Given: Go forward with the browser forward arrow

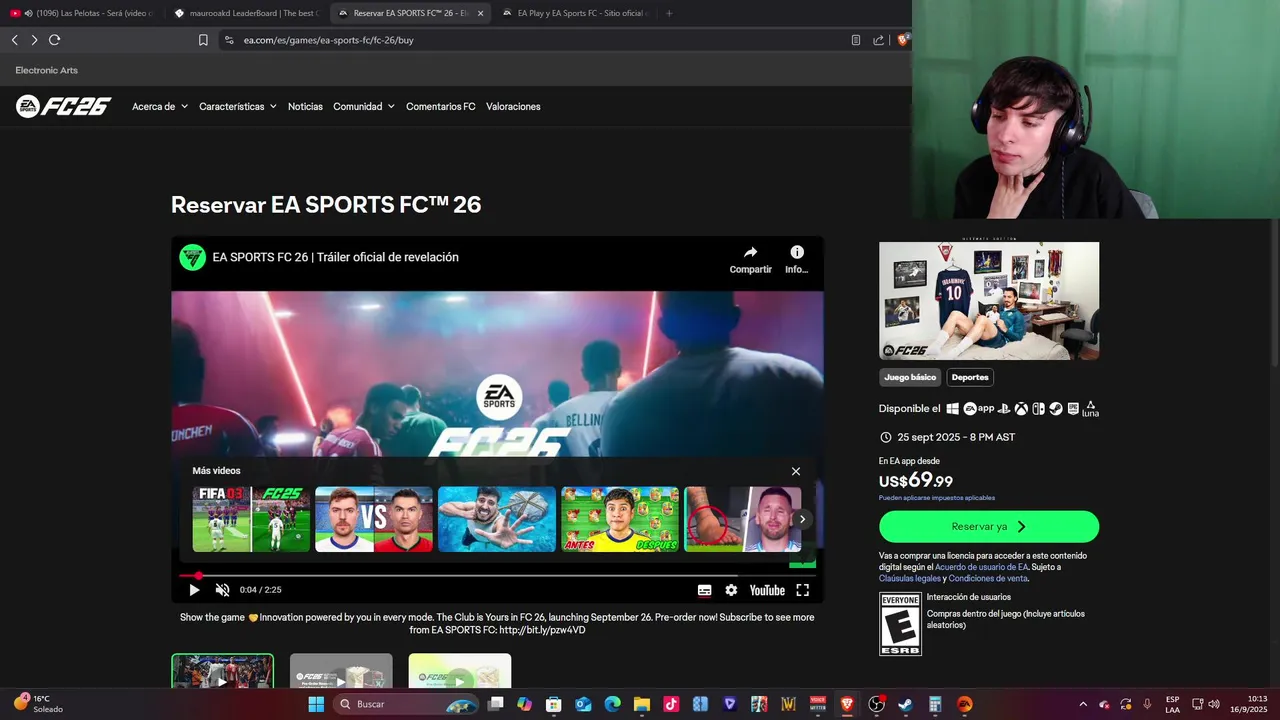Looking at the screenshot, I should pyautogui.click(x=34, y=40).
